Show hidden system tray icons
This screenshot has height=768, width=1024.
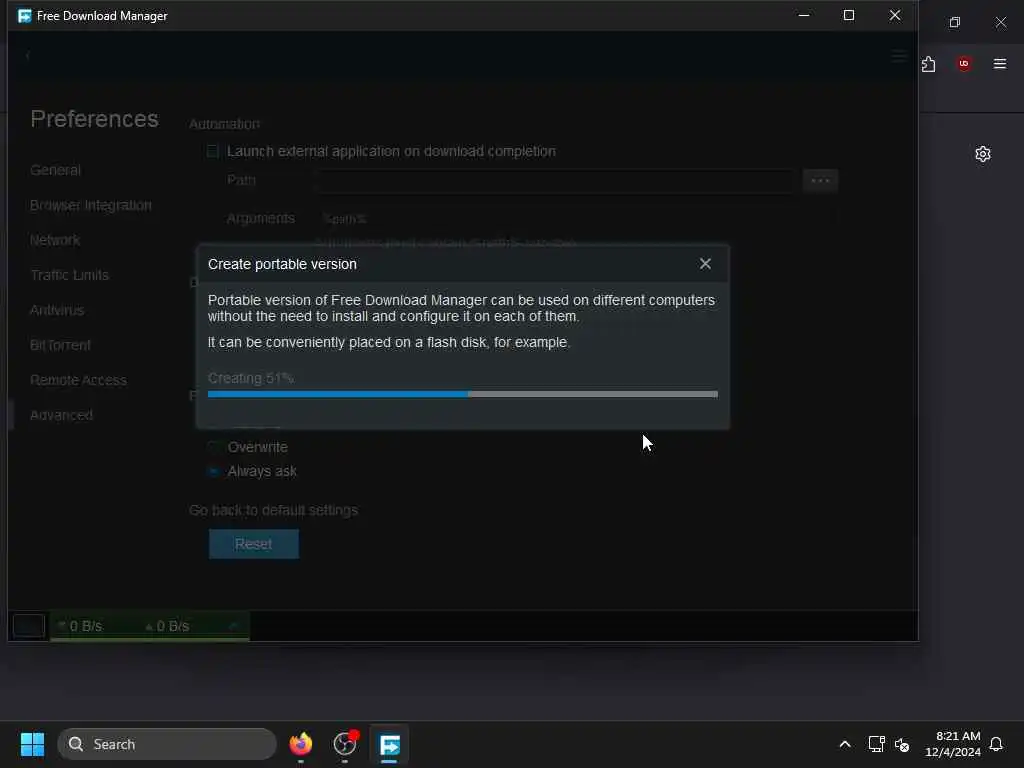845,744
